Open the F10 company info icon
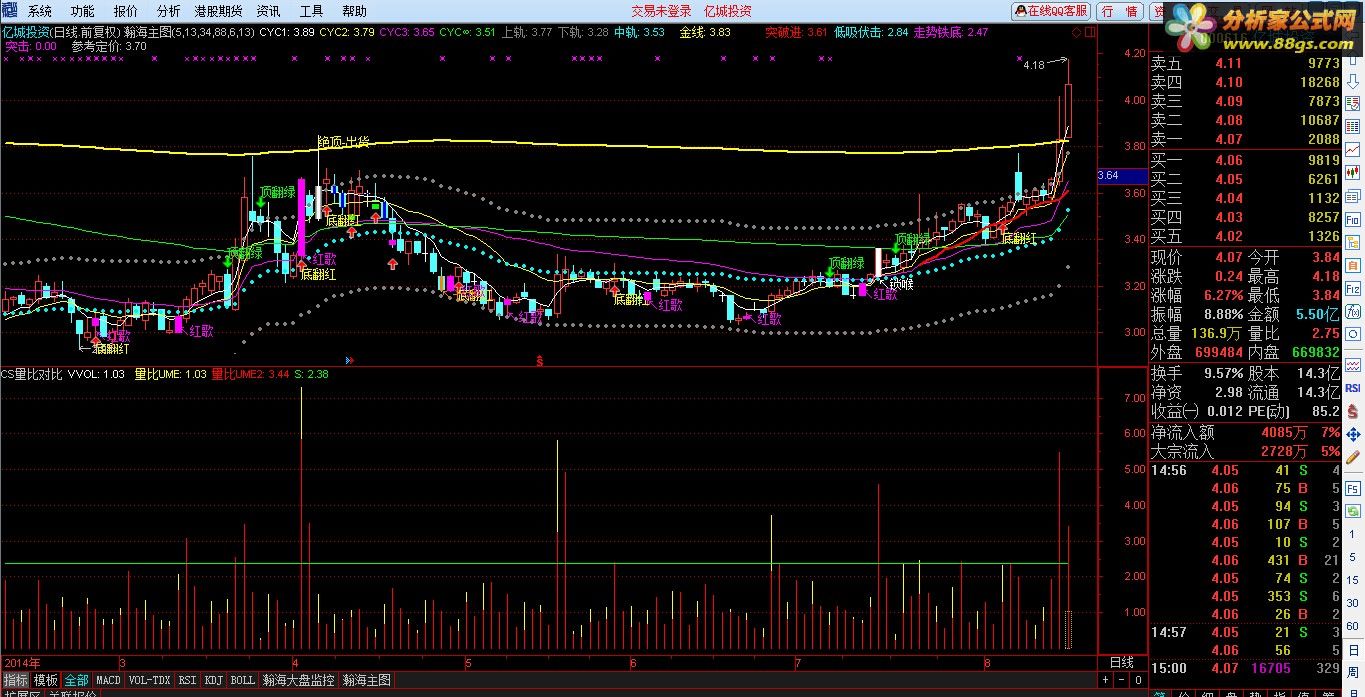1365x697 pixels. click(1352, 219)
